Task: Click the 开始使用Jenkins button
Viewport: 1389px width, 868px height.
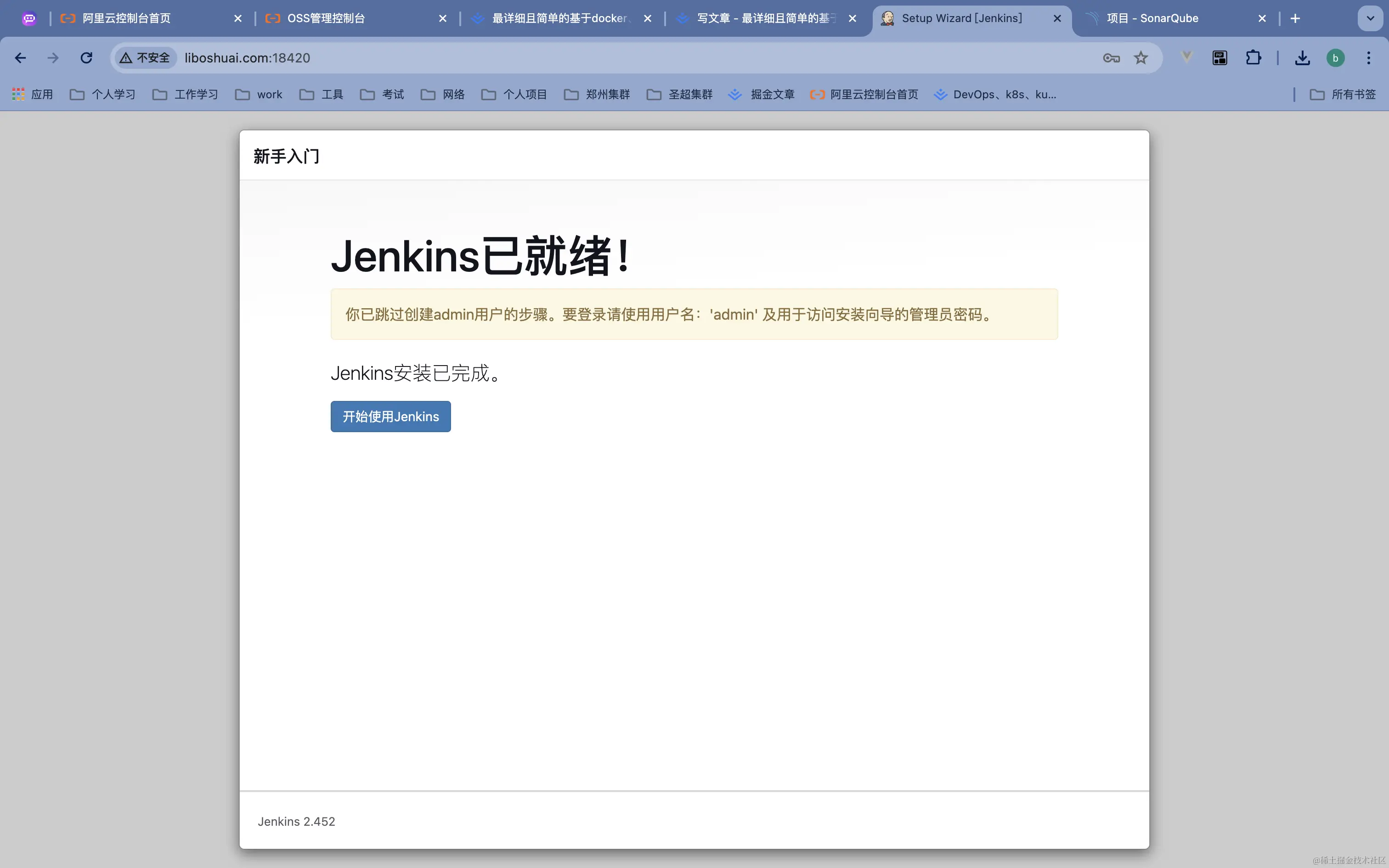Action: [x=390, y=417]
